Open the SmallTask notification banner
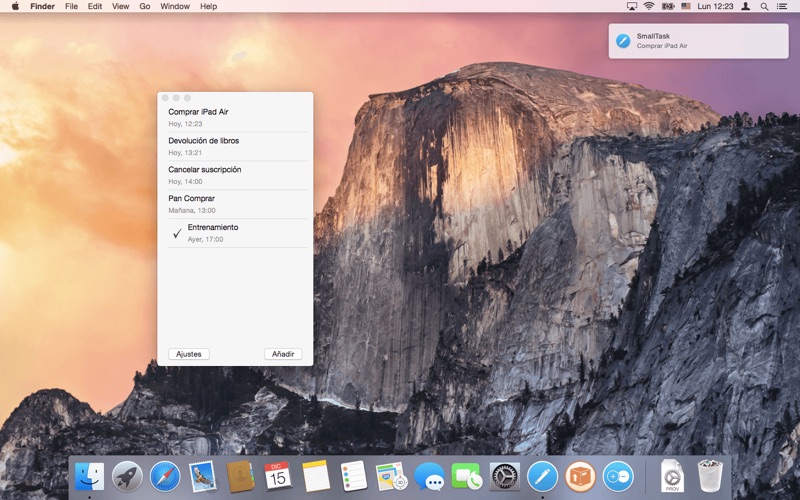800x500 pixels. 698,41
